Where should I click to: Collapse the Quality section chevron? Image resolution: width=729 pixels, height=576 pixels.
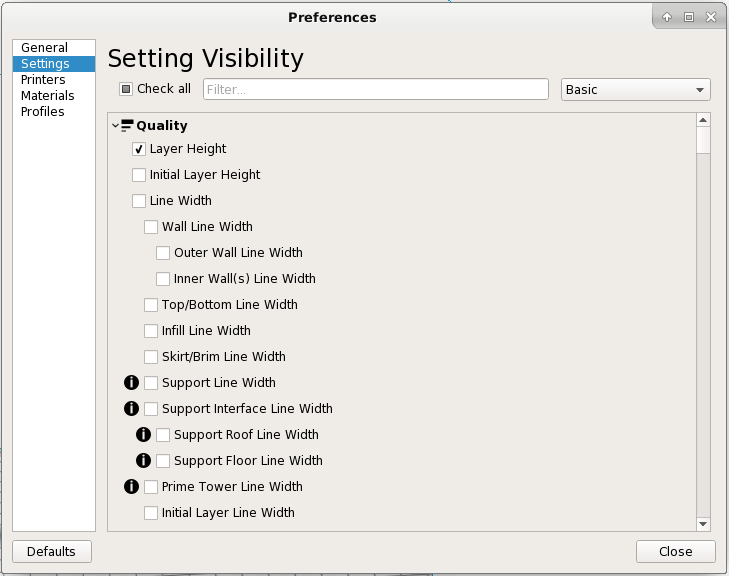pyautogui.click(x=115, y=126)
